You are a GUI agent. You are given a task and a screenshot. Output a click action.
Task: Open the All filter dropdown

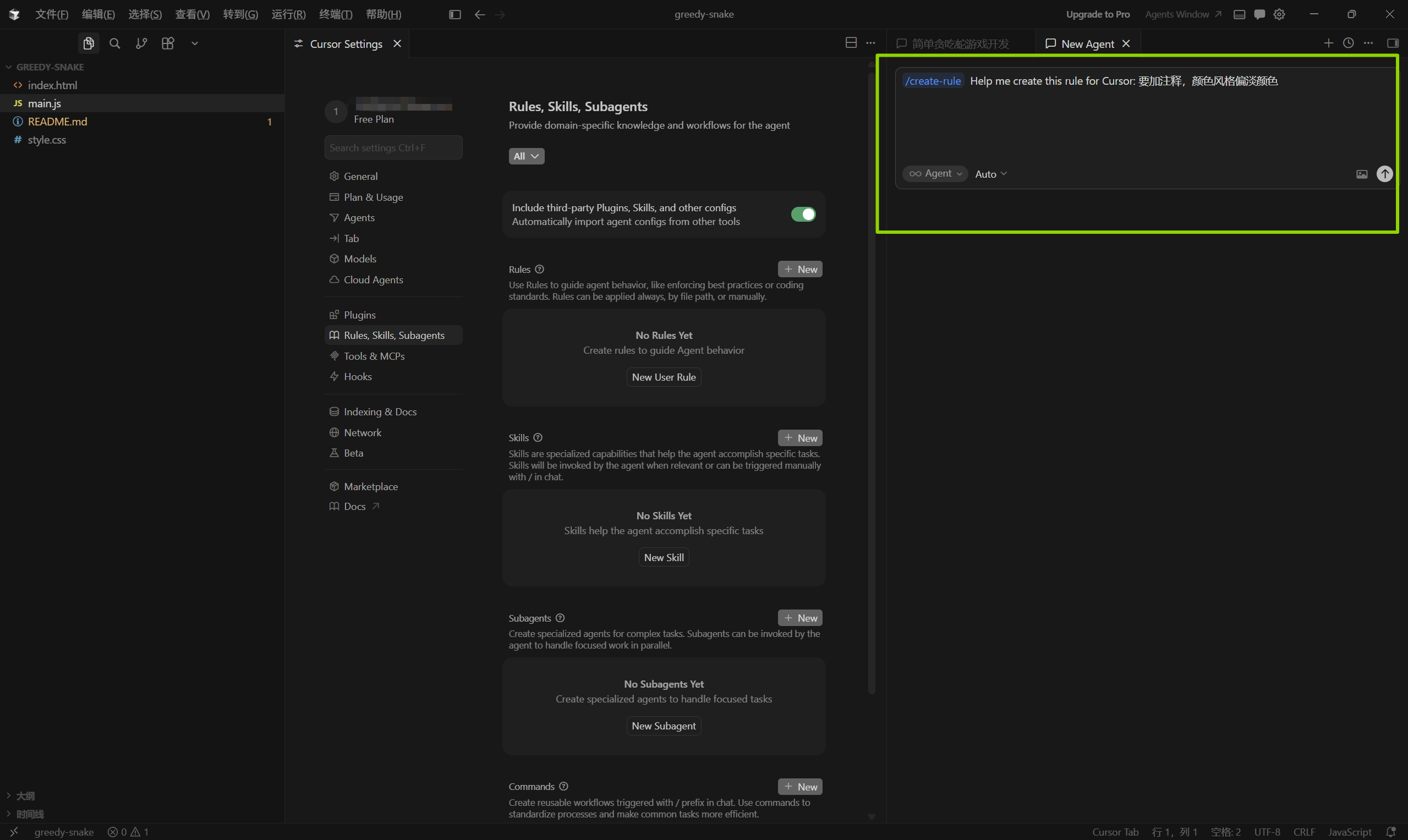(526, 156)
